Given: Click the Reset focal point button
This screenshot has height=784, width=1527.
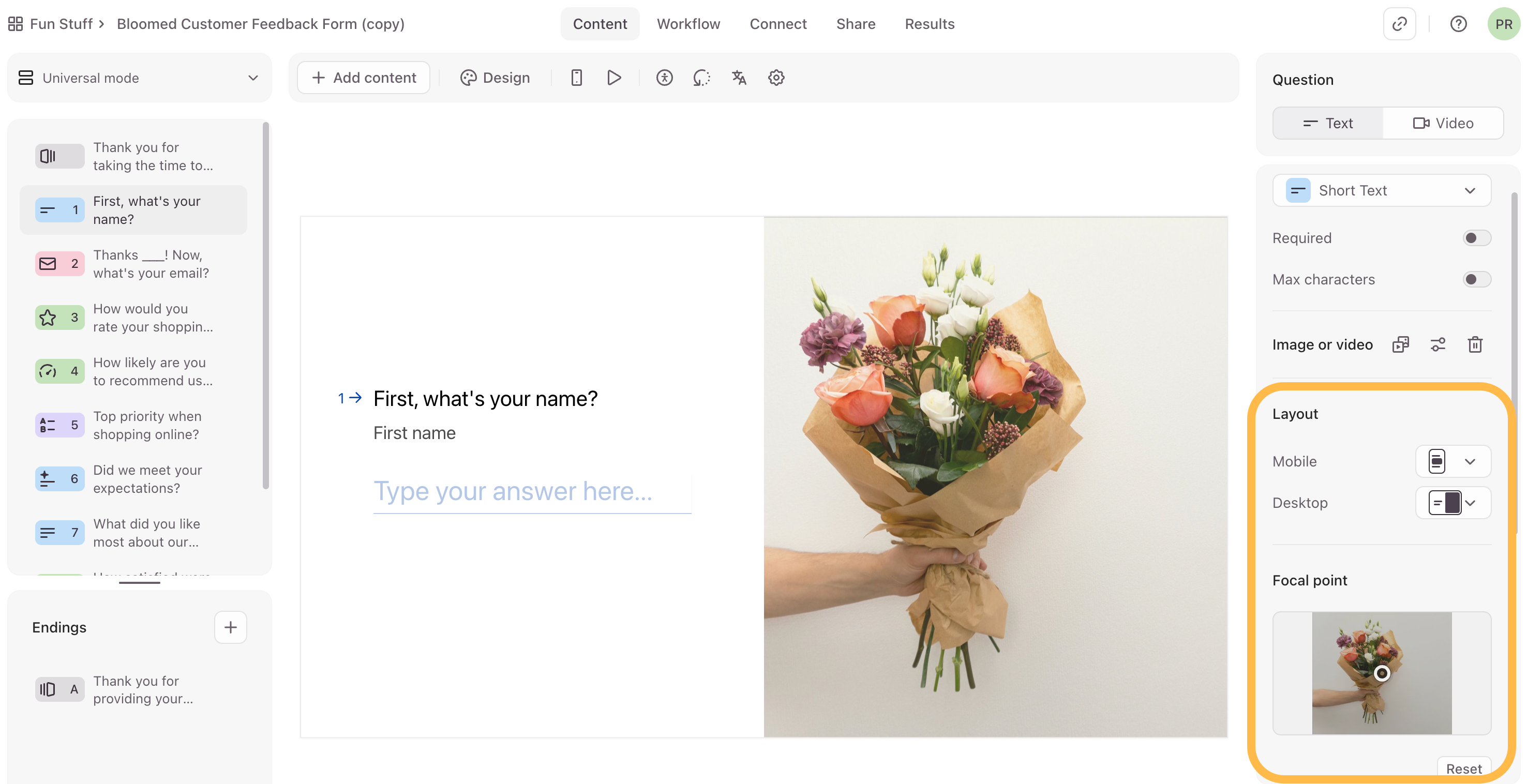Looking at the screenshot, I should point(1463,768).
